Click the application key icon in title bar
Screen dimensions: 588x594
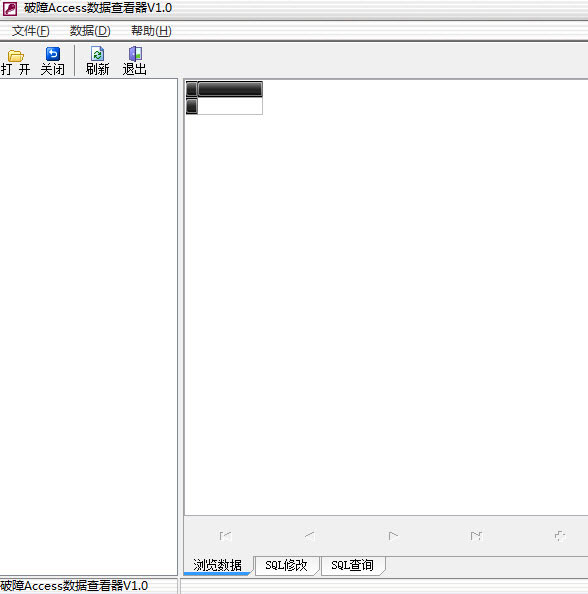[x=10, y=9]
